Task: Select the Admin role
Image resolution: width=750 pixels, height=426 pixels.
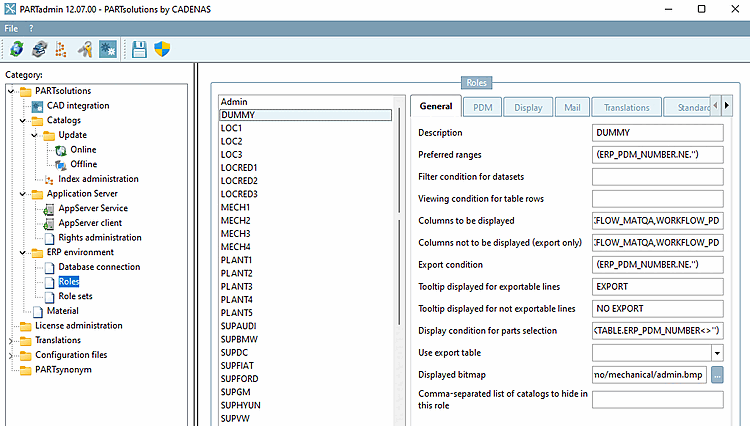Action: click(x=306, y=102)
